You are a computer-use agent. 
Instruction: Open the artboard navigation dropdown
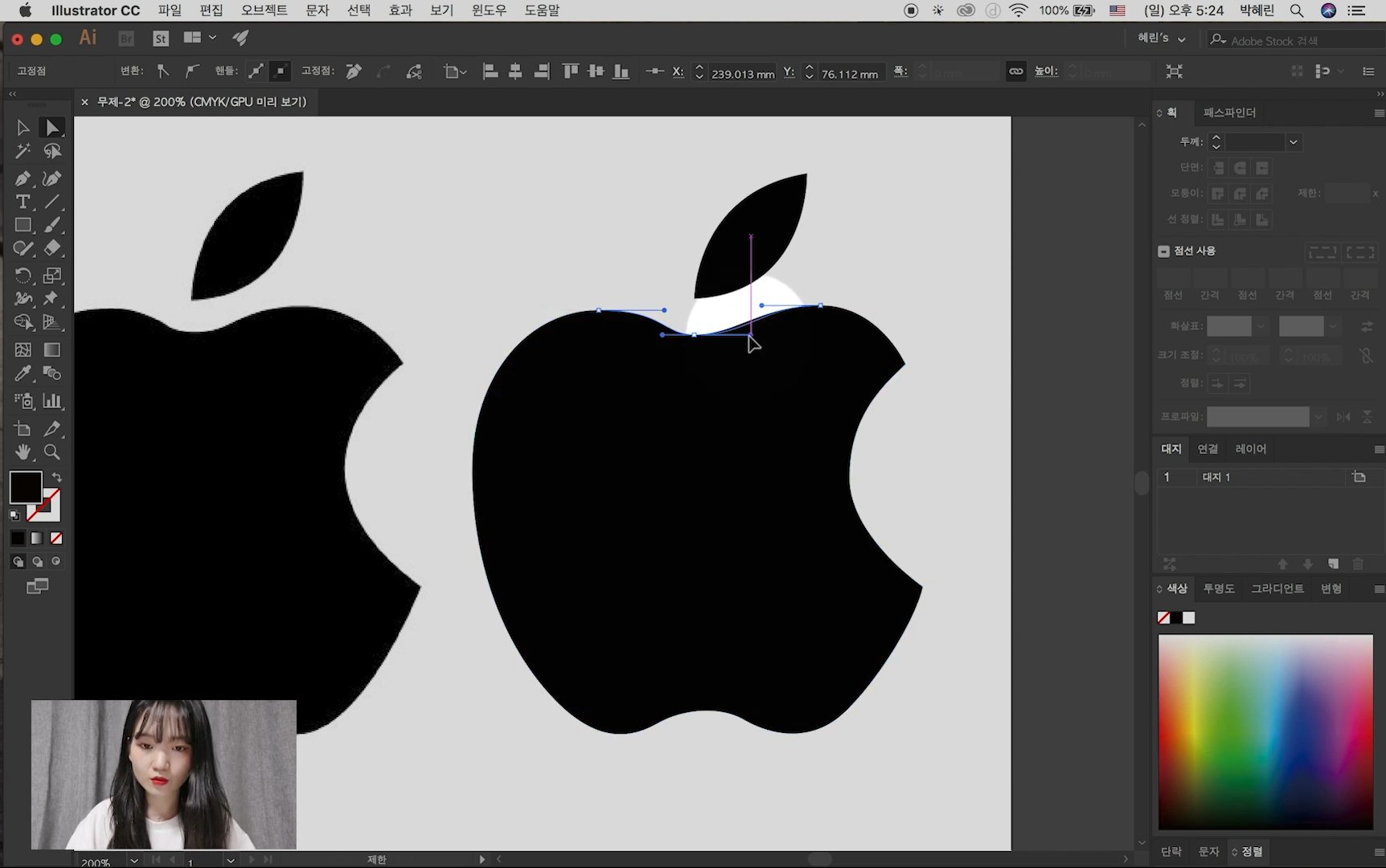click(230, 861)
